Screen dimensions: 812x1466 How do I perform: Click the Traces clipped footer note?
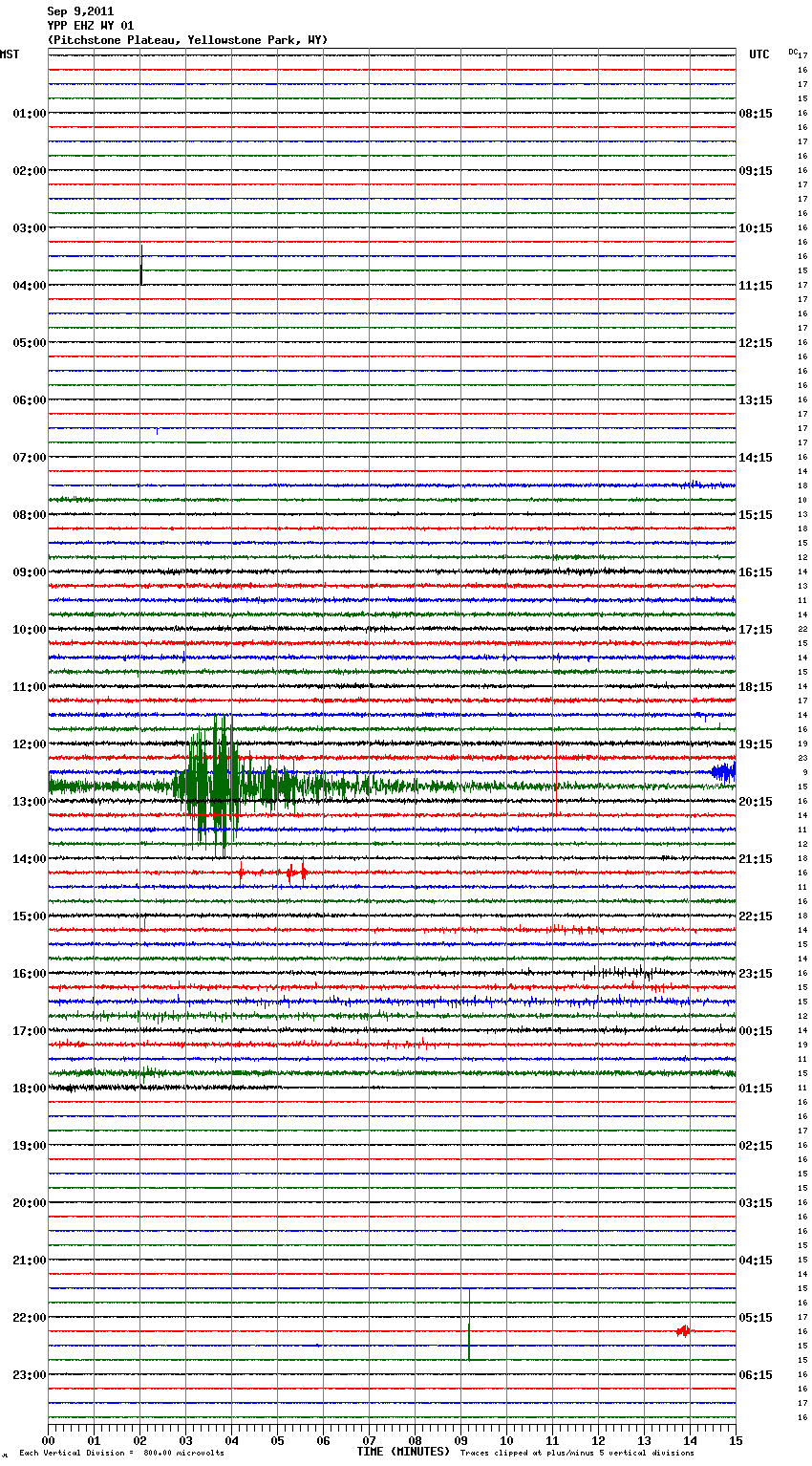pos(577,1454)
